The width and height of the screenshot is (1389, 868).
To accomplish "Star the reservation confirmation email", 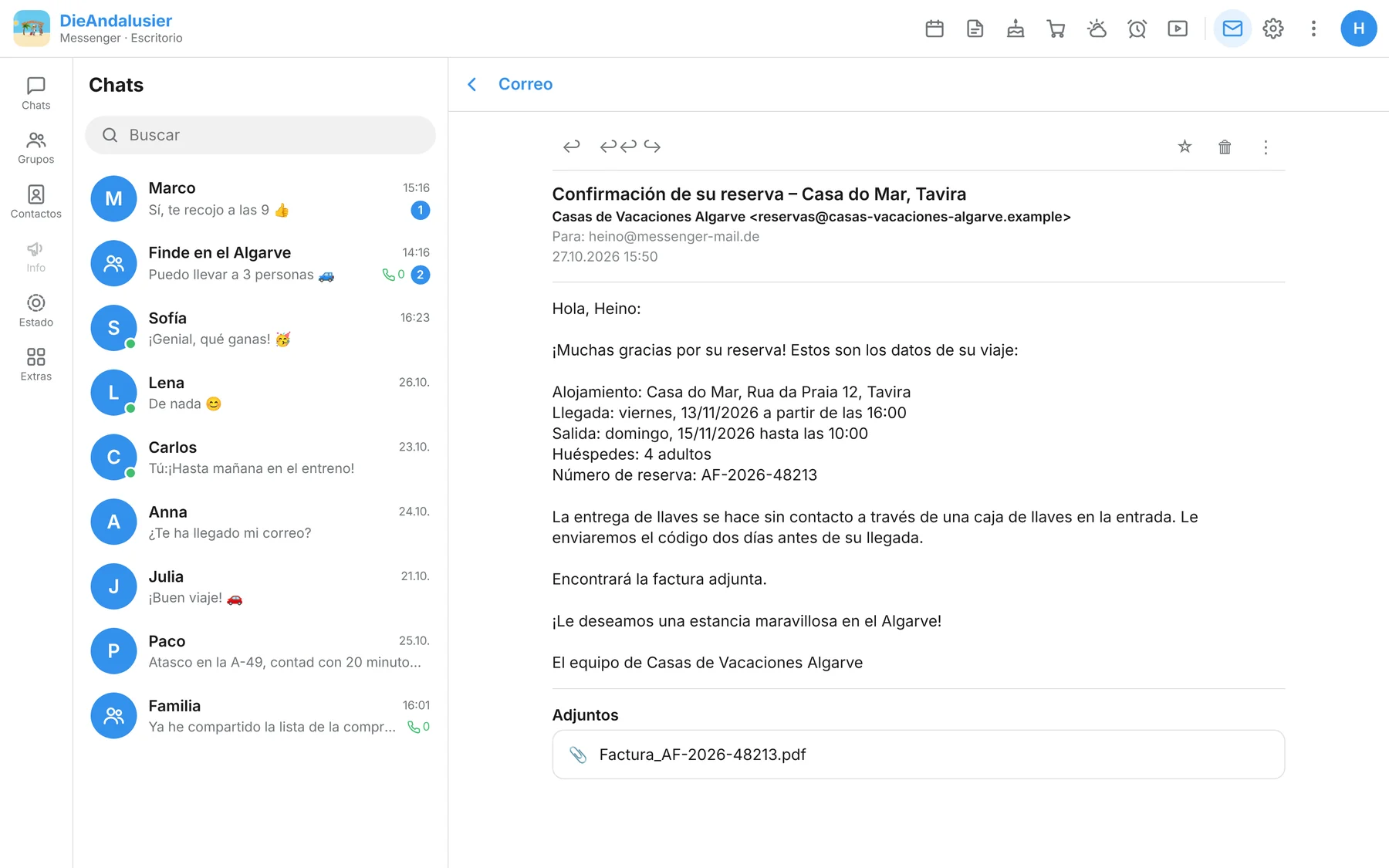I will pyautogui.click(x=1185, y=147).
